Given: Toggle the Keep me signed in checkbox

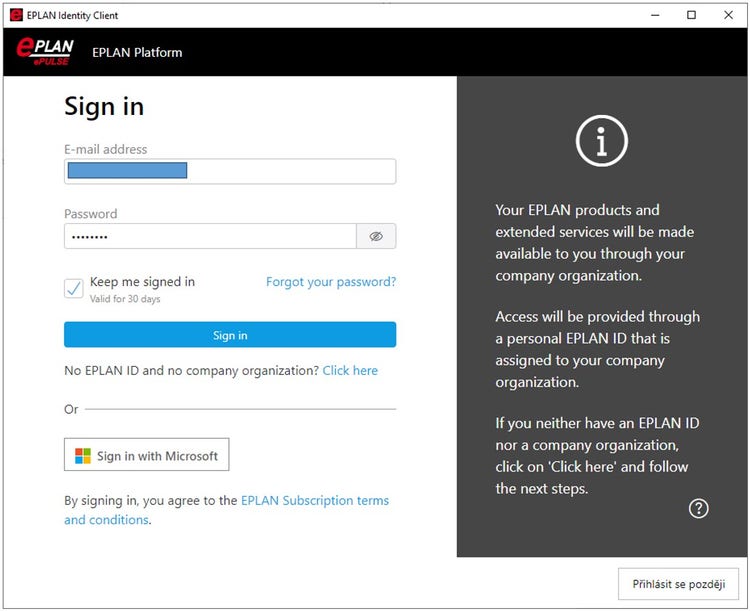Looking at the screenshot, I should (74, 289).
